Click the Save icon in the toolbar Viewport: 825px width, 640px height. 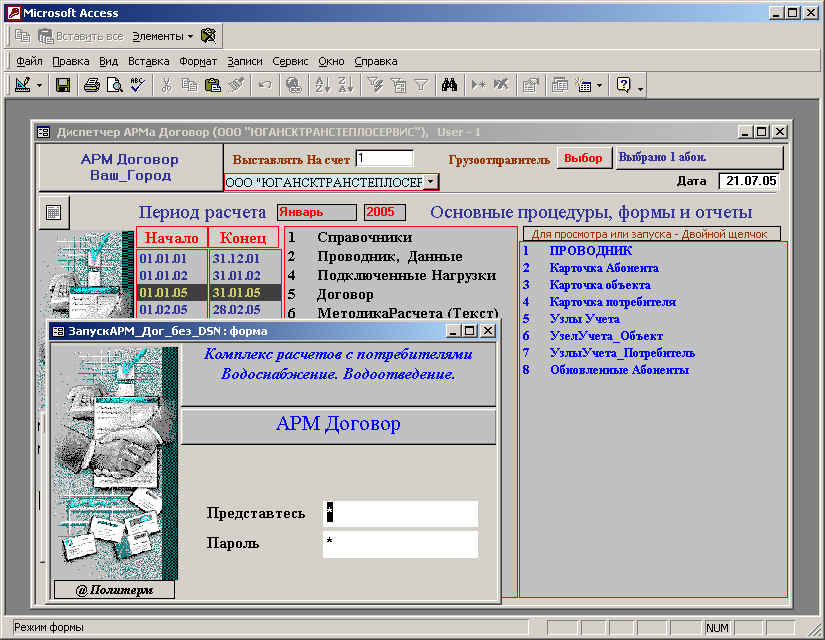(62, 85)
